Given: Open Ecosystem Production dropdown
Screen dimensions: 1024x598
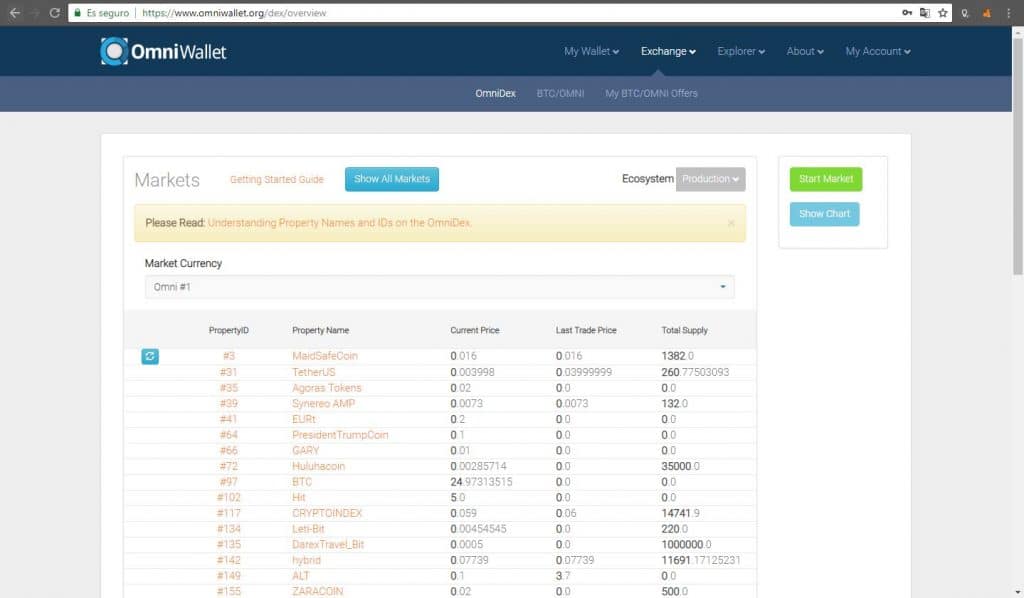Looking at the screenshot, I should pos(711,179).
